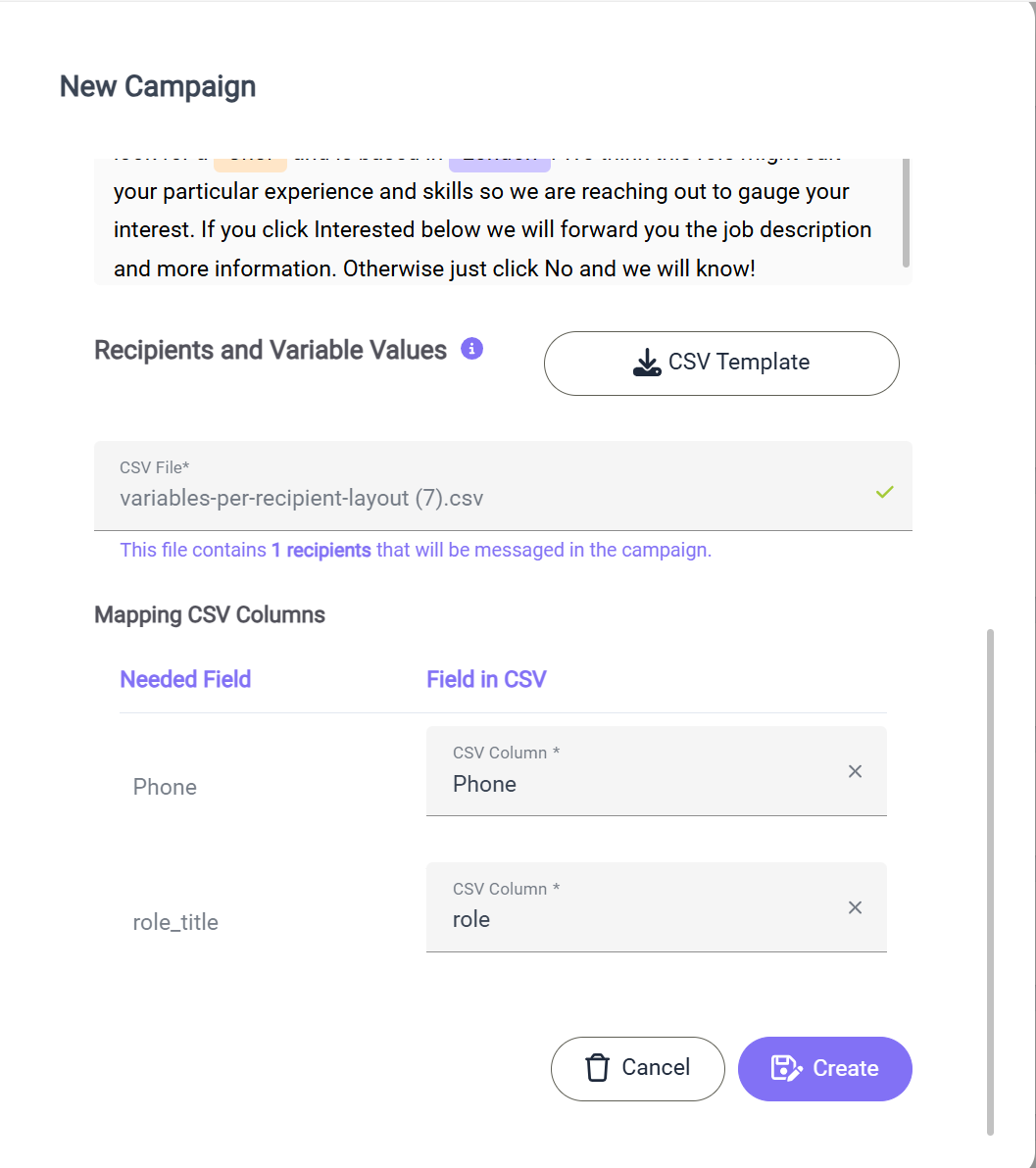Image resolution: width=1036 pixels, height=1168 pixels.
Task: Click the CSV File input field
Action: pos(503,486)
